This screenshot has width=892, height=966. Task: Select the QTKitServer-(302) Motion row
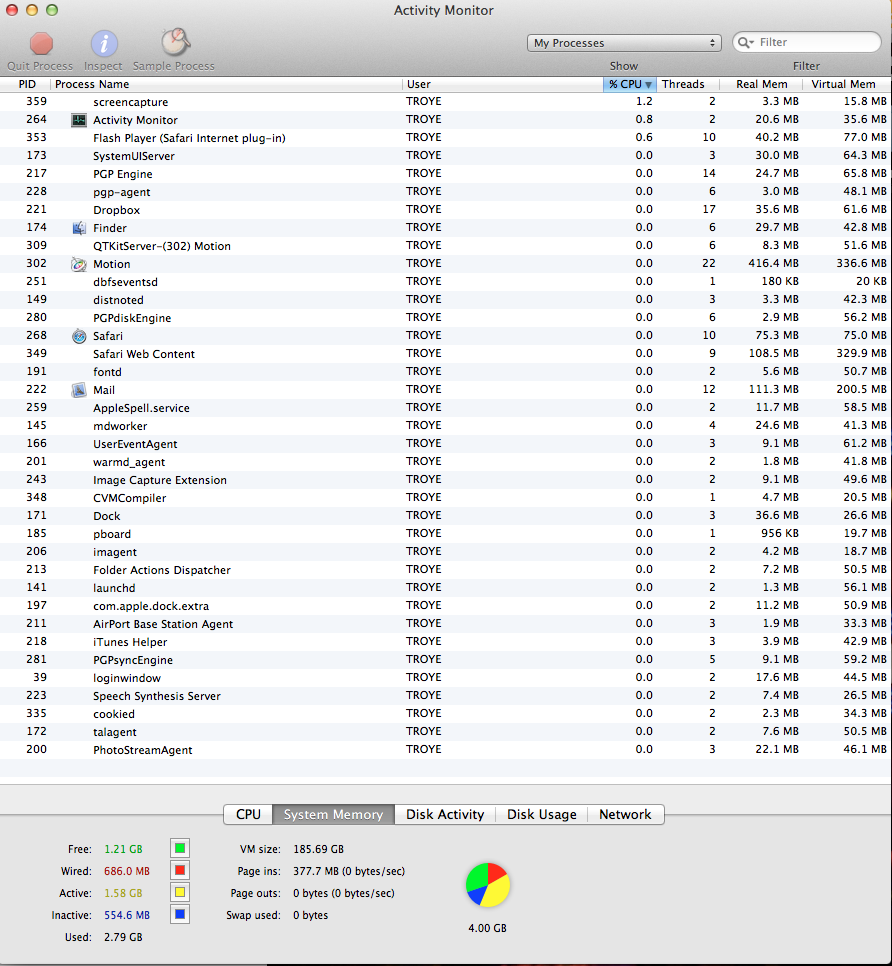pos(446,246)
